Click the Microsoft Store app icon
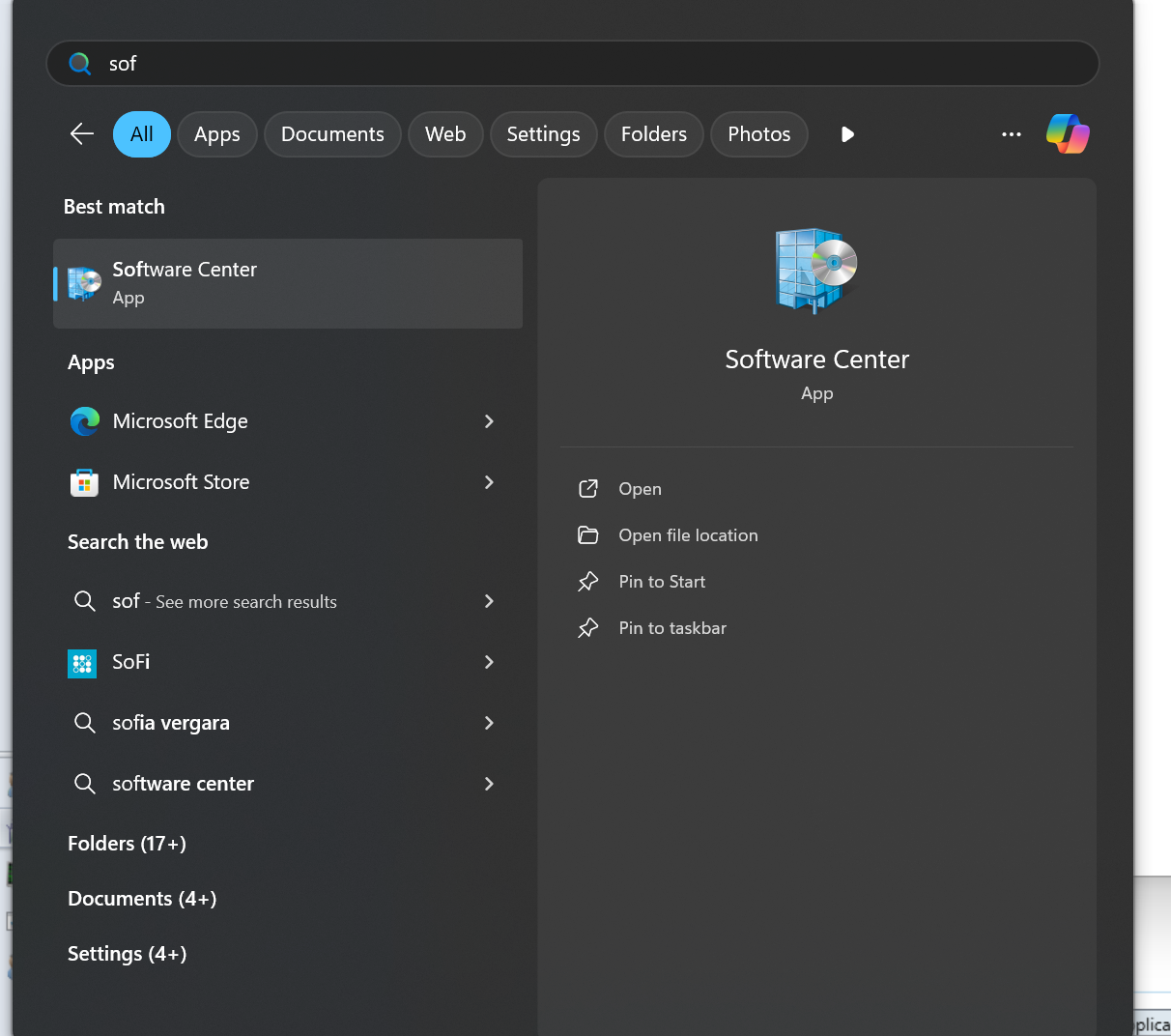The width and height of the screenshot is (1171, 1036). click(85, 482)
